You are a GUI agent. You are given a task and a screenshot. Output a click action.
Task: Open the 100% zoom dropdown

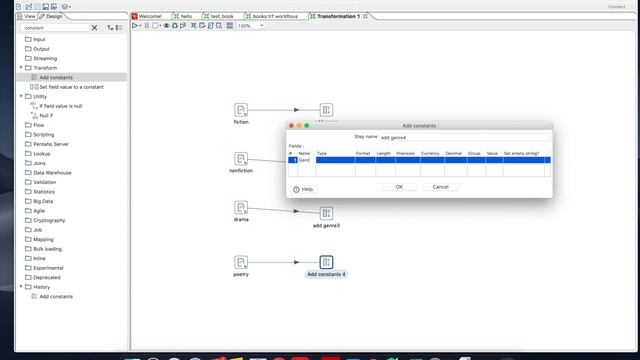(x=251, y=26)
